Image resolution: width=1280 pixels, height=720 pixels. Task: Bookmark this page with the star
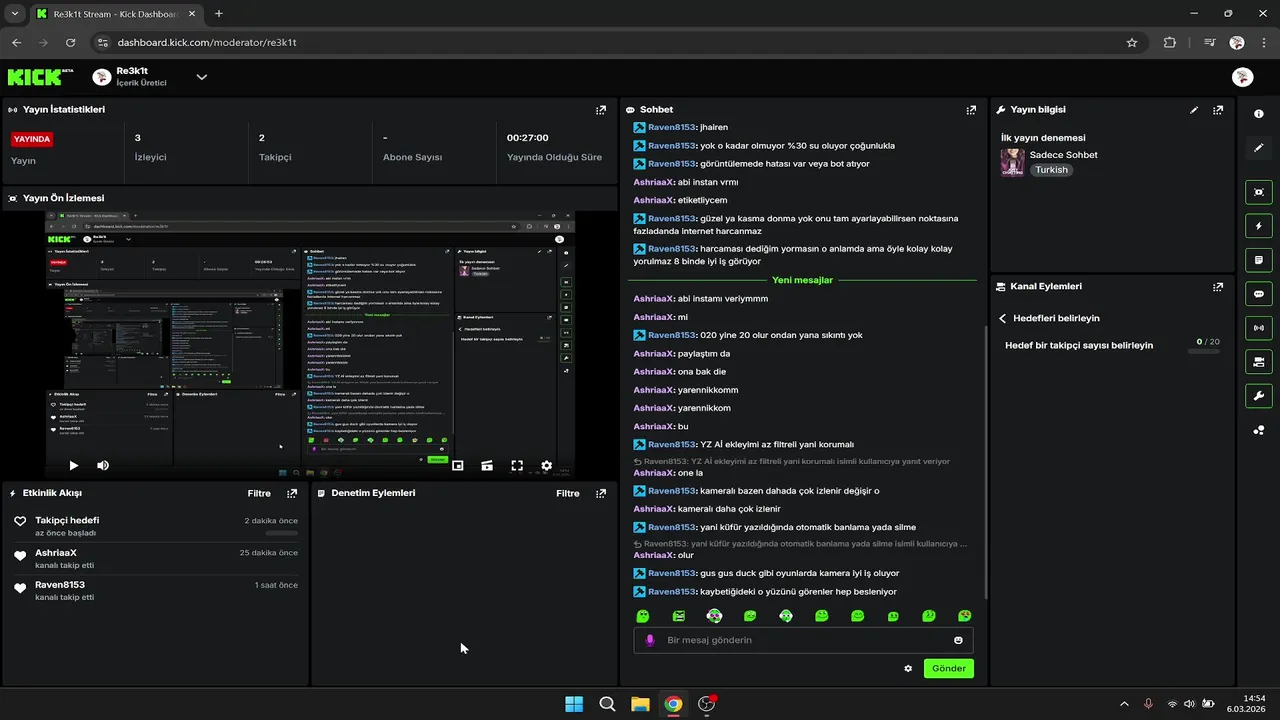tap(1131, 43)
